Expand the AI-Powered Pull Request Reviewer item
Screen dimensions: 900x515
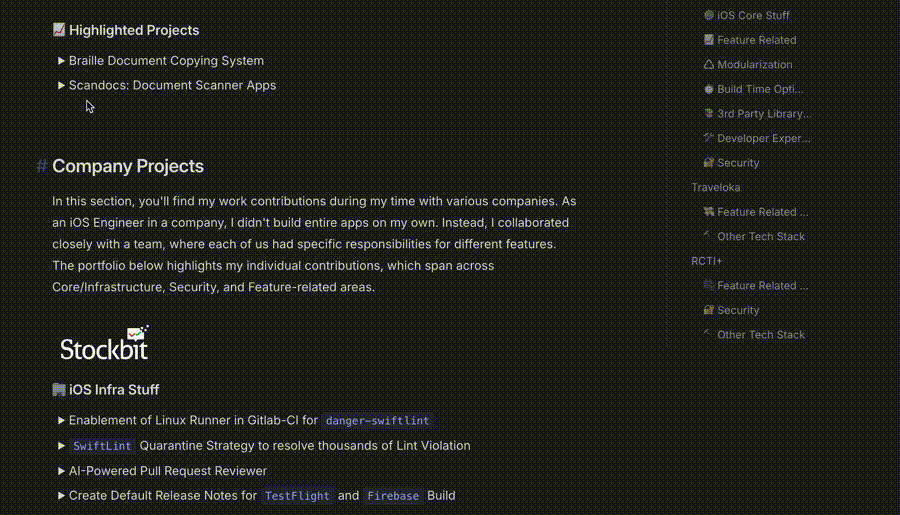click(x=62, y=471)
